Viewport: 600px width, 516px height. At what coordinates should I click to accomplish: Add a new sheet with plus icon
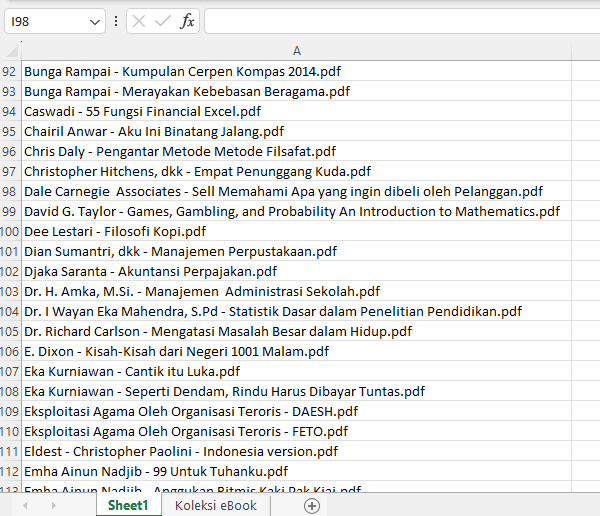312,506
